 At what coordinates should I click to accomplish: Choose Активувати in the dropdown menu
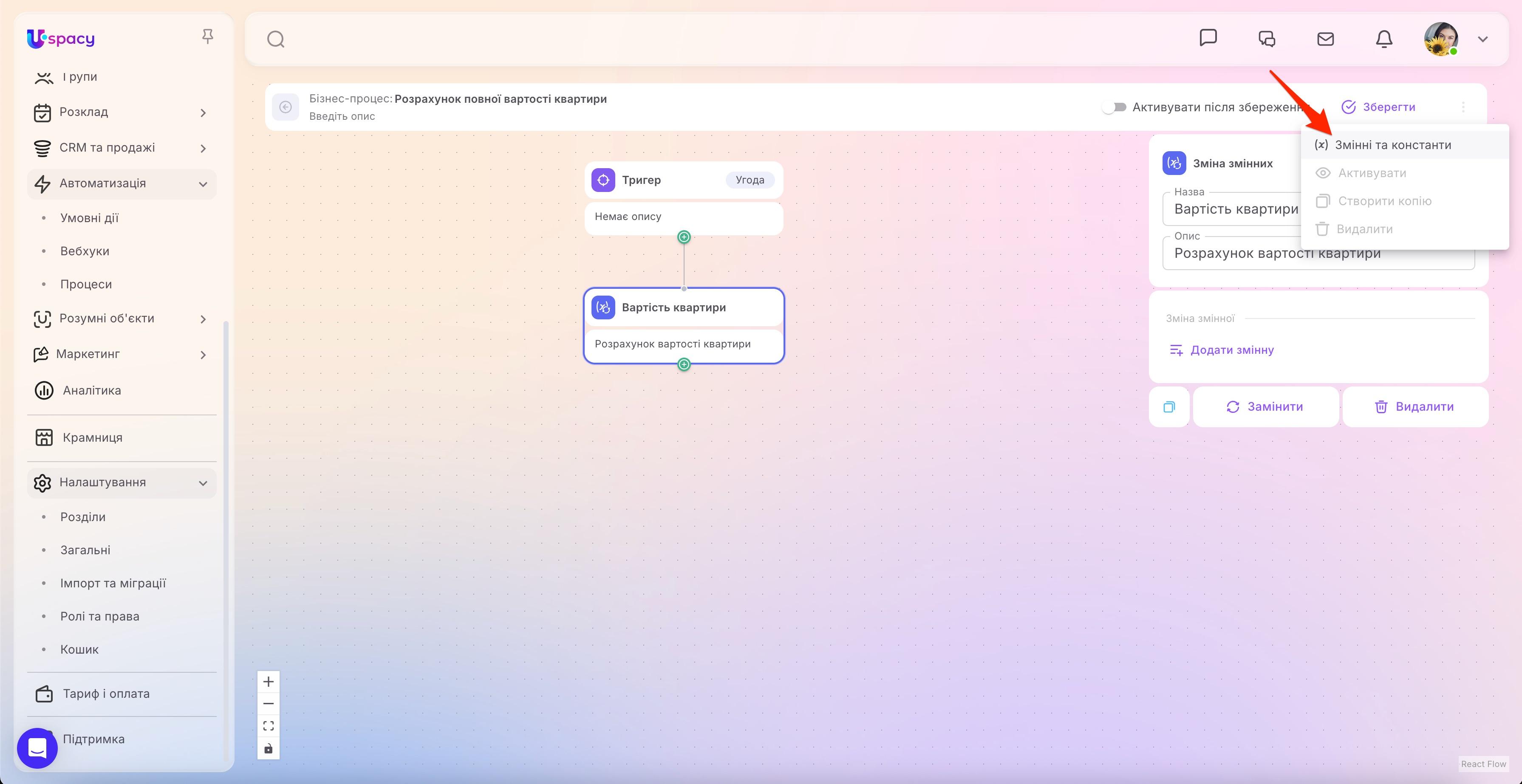(1405, 173)
